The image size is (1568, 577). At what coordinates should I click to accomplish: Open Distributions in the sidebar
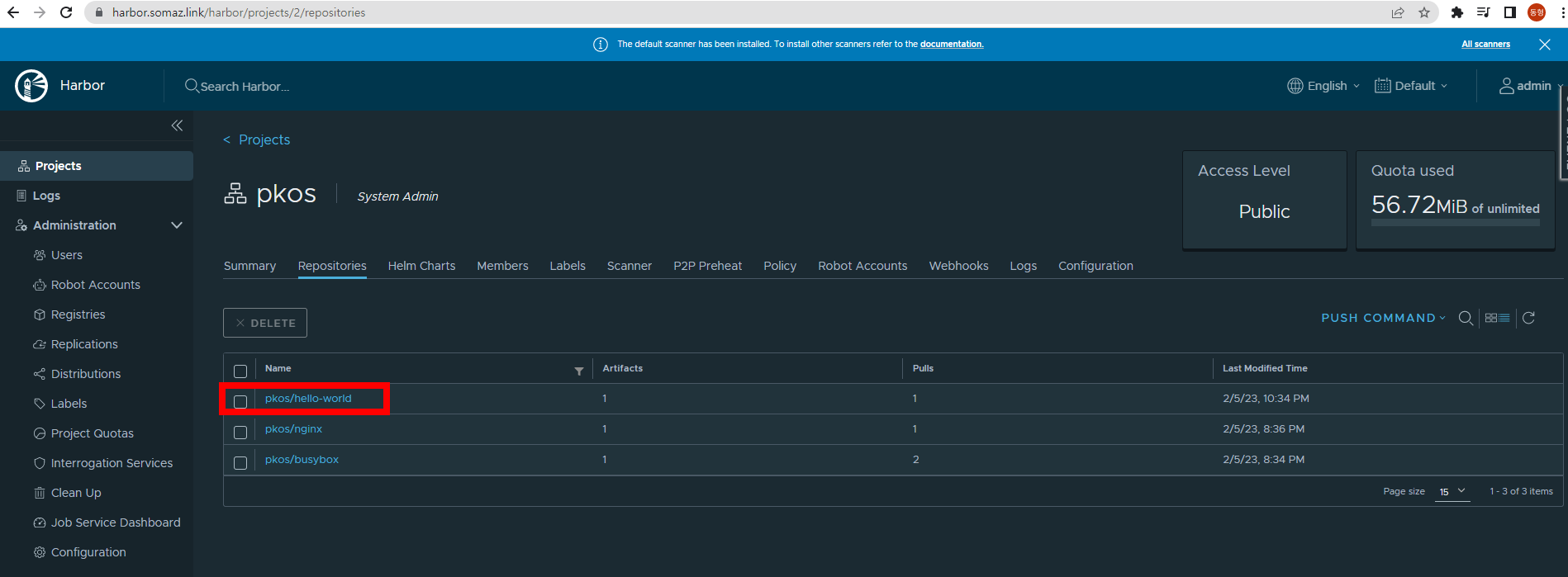coord(86,374)
